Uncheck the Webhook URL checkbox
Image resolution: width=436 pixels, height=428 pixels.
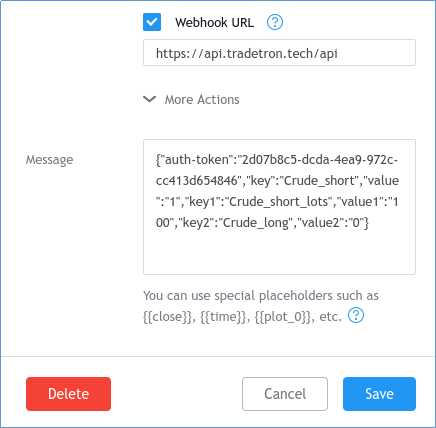coord(152,22)
